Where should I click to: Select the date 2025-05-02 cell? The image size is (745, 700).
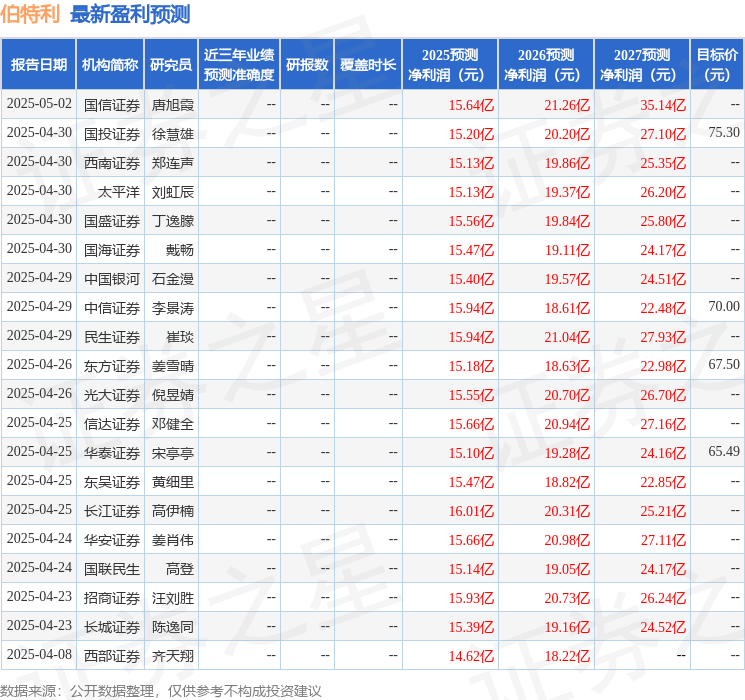tap(39, 104)
